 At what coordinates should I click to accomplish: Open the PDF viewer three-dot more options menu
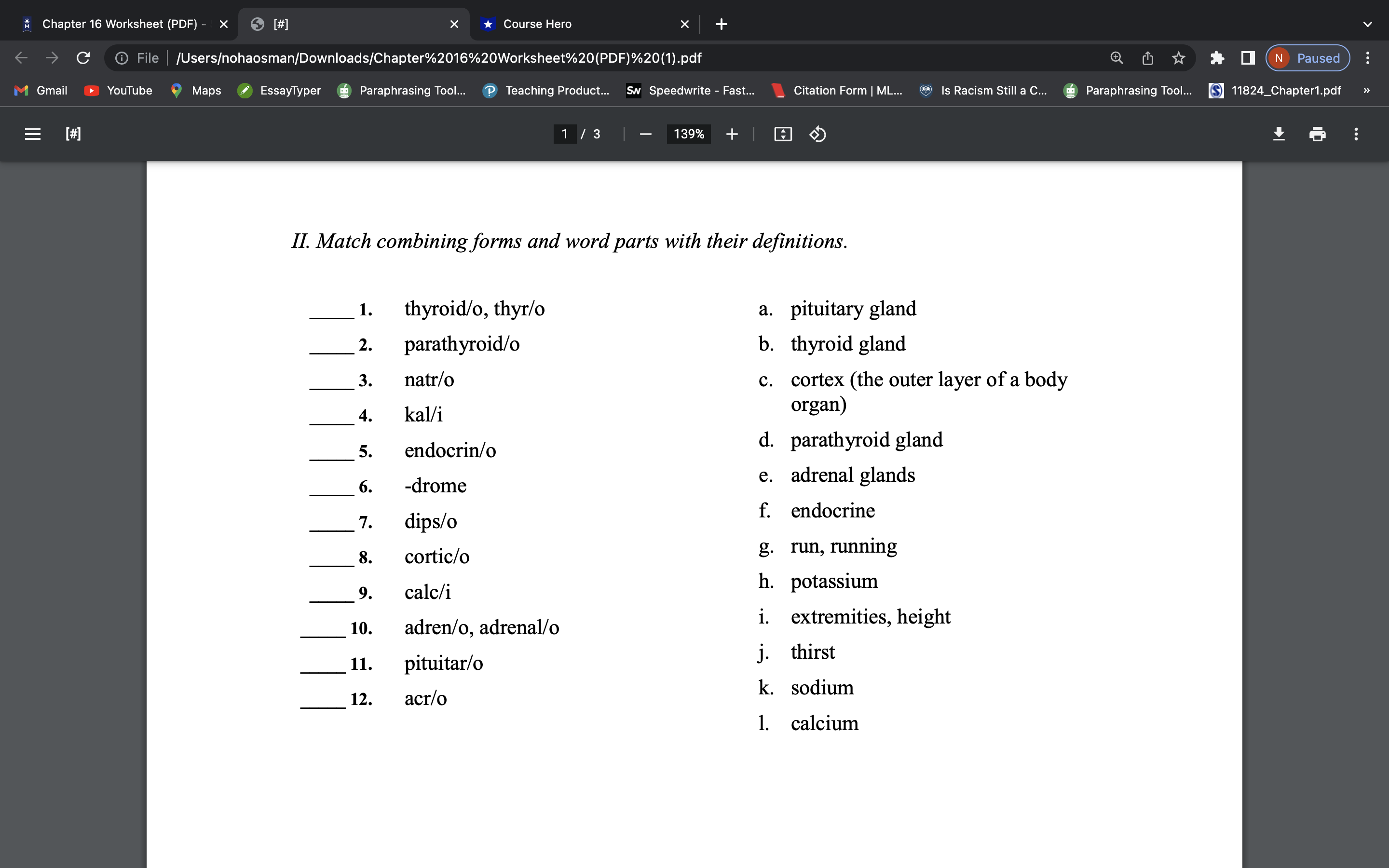coord(1356,134)
